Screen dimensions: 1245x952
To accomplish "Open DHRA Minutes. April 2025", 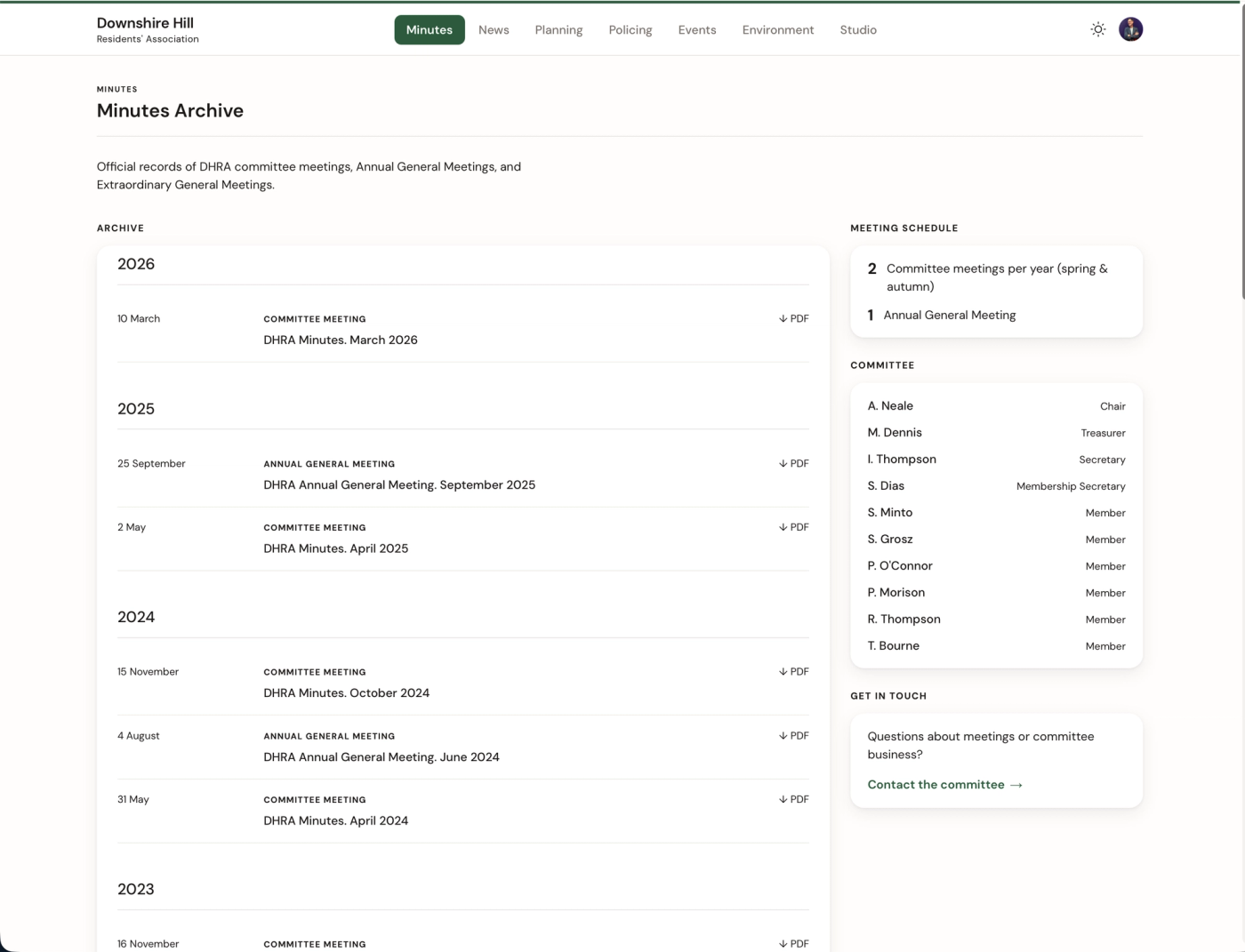I will coord(336,548).
